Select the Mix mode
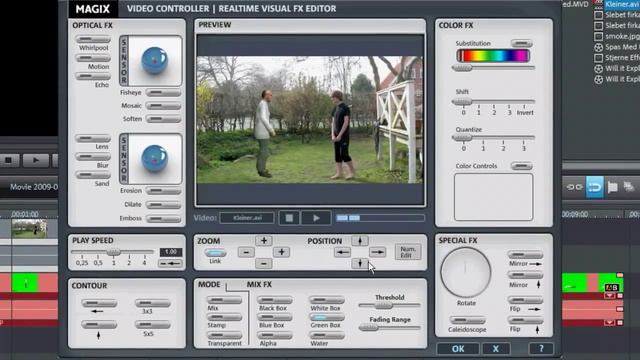Screen dimensions: 640x360 [224, 301]
